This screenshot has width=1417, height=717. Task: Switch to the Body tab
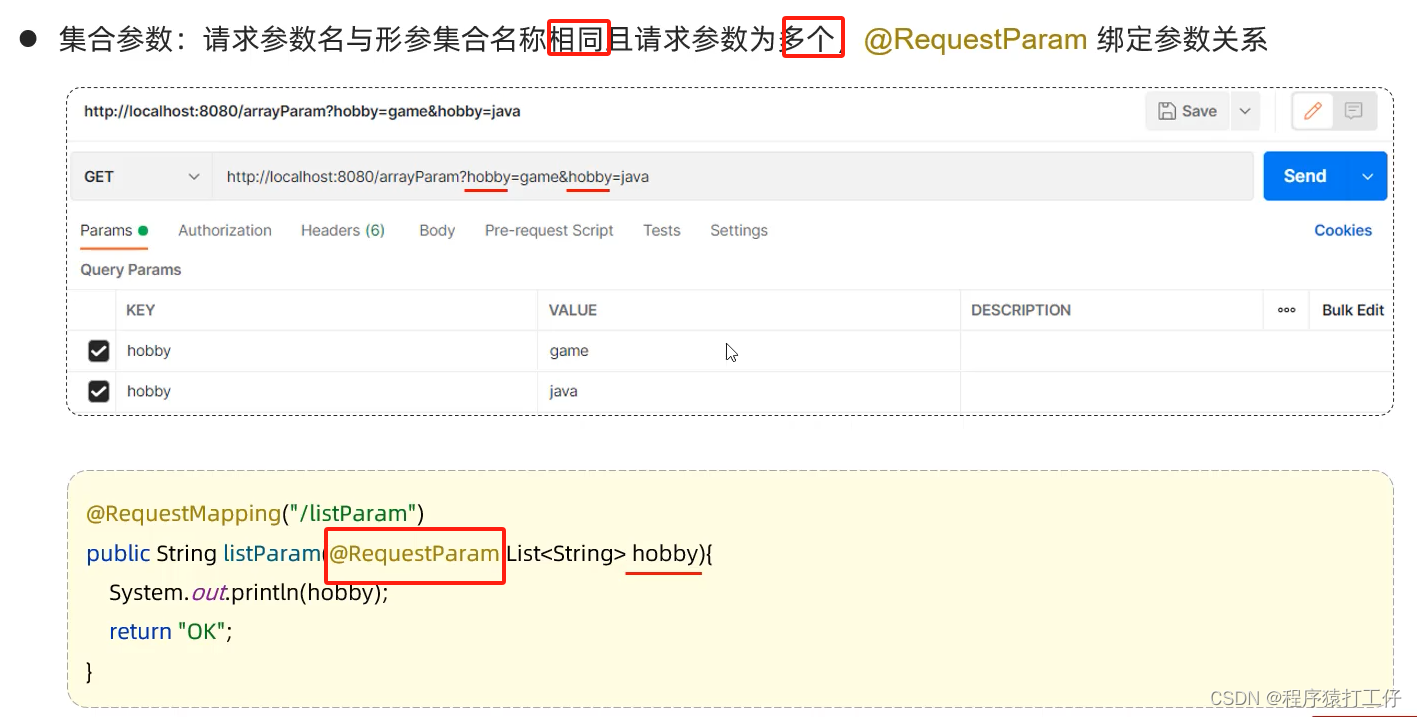click(437, 230)
